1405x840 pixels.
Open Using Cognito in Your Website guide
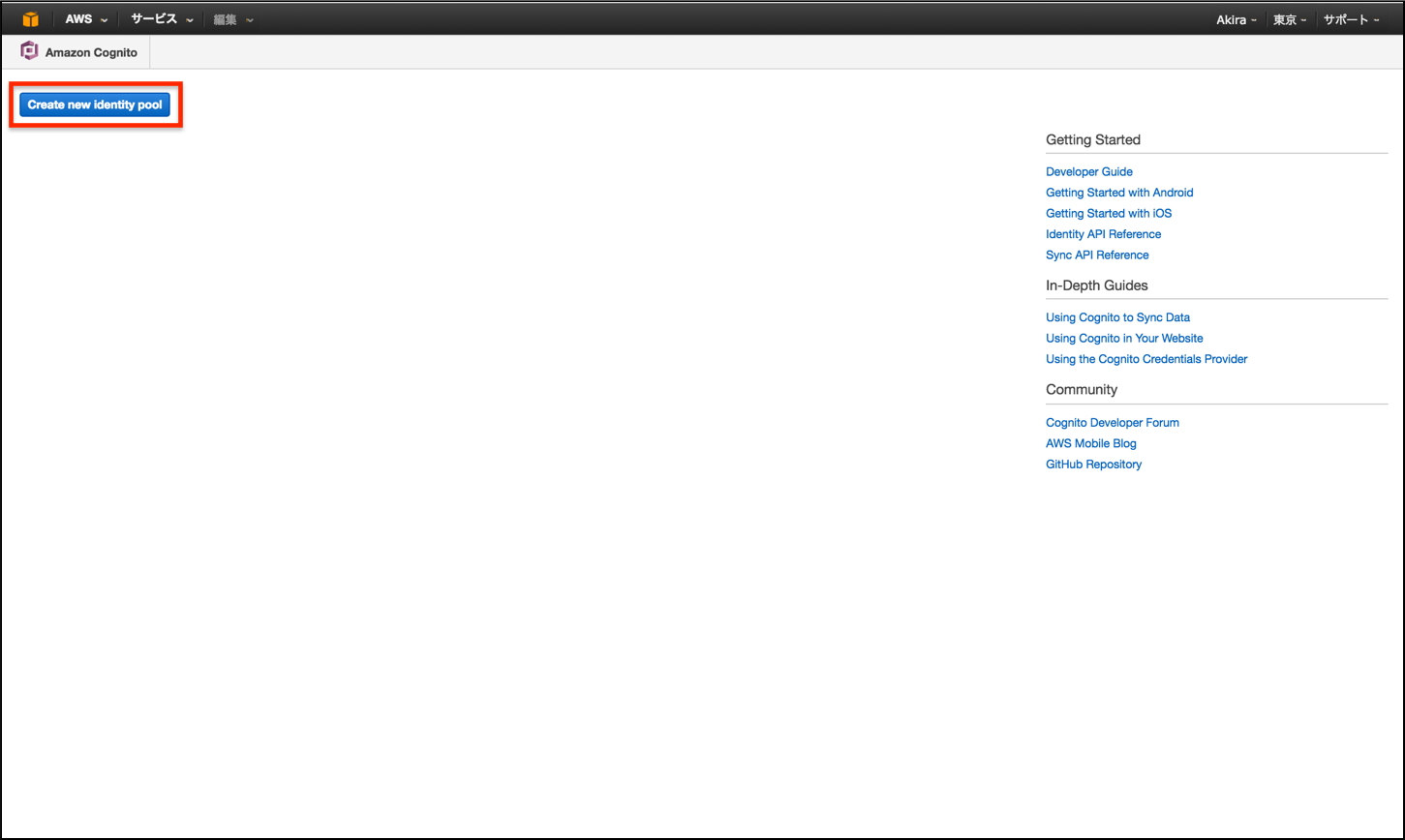coord(1124,338)
